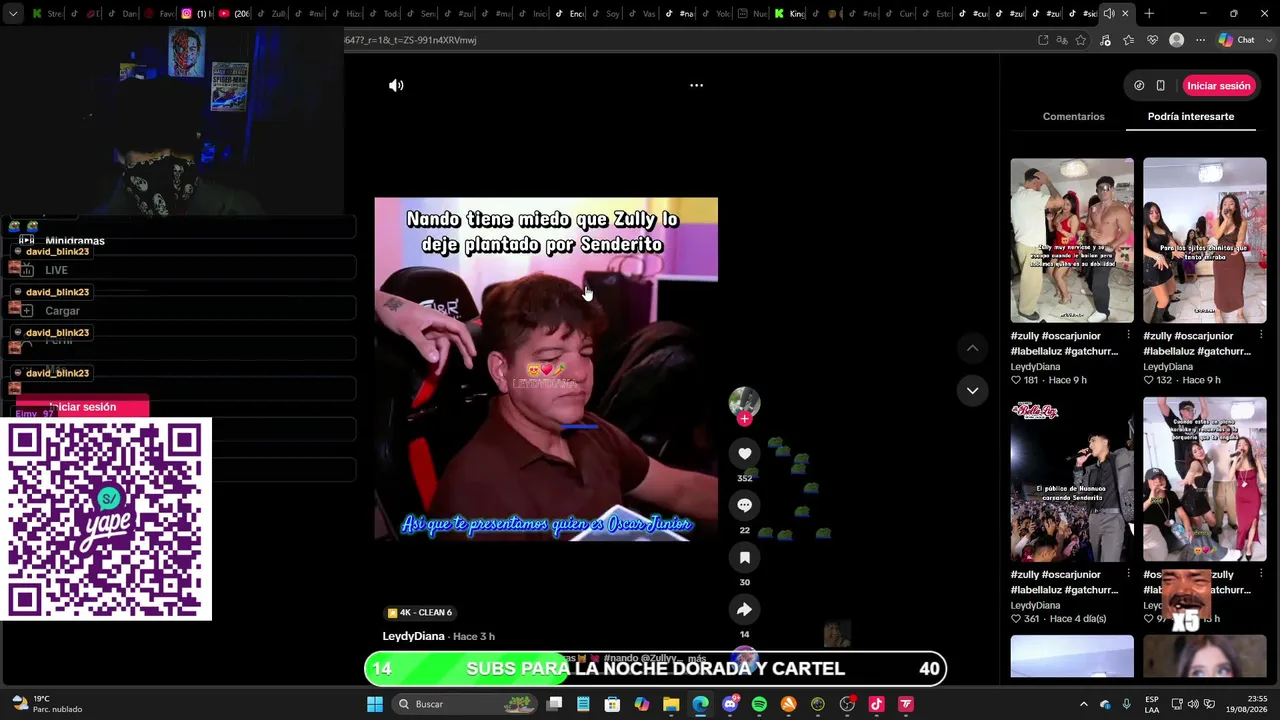Click the pink Iniciar sesión button
The height and width of the screenshot is (720, 1280).
click(x=1218, y=86)
